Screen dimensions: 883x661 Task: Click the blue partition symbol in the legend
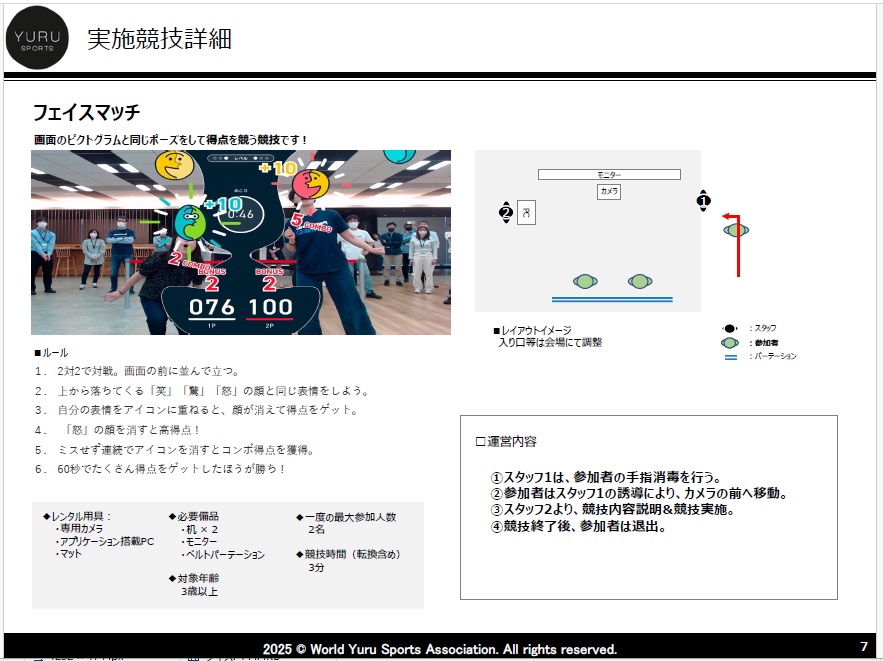pyautogui.click(x=730, y=356)
